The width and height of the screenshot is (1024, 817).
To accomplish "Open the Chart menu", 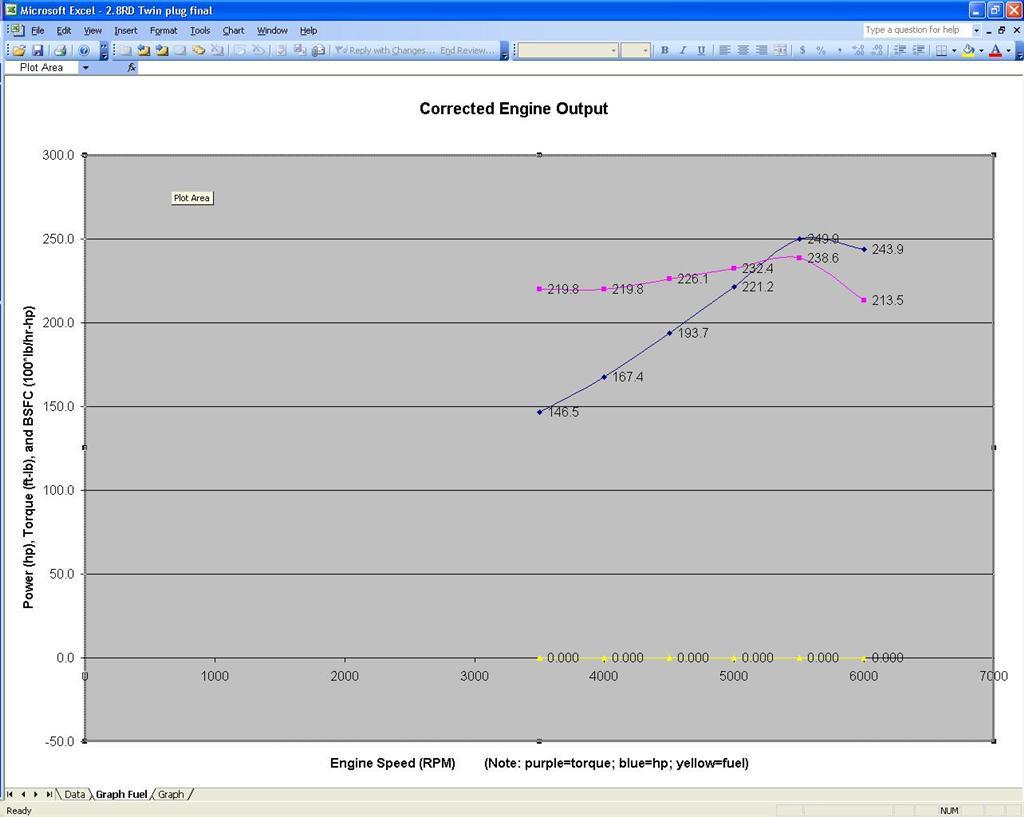I will click(x=233, y=31).
